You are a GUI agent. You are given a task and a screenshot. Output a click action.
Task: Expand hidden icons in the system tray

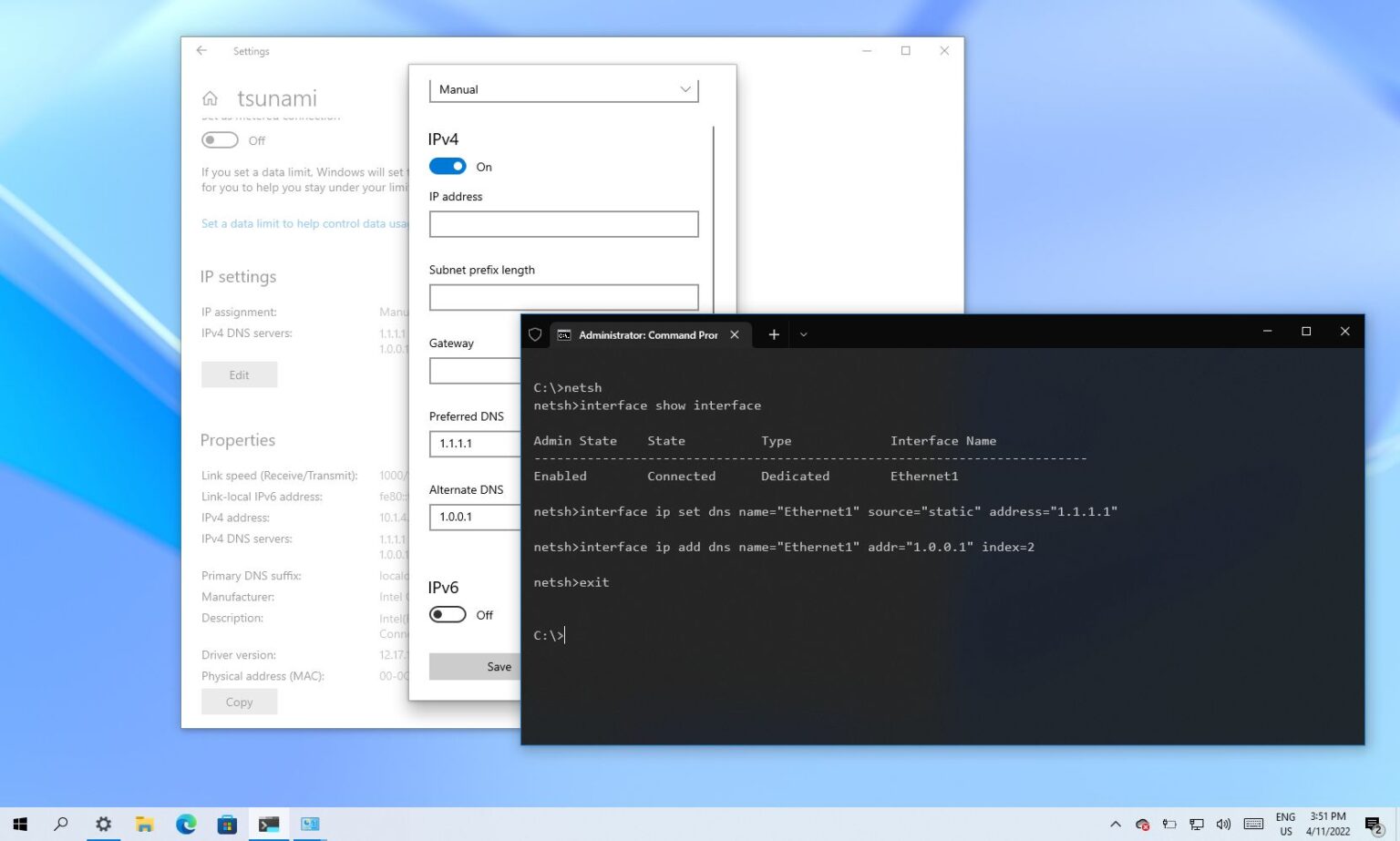tap(1116, 825)
